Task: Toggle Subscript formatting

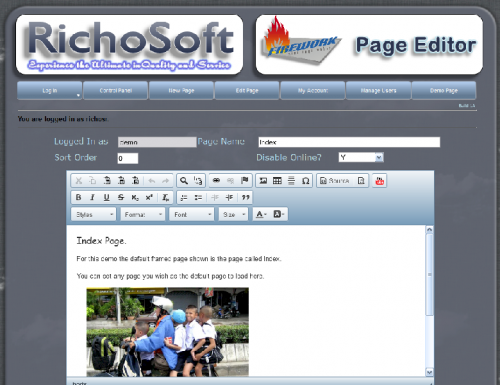Action: (x=135, y=197)
